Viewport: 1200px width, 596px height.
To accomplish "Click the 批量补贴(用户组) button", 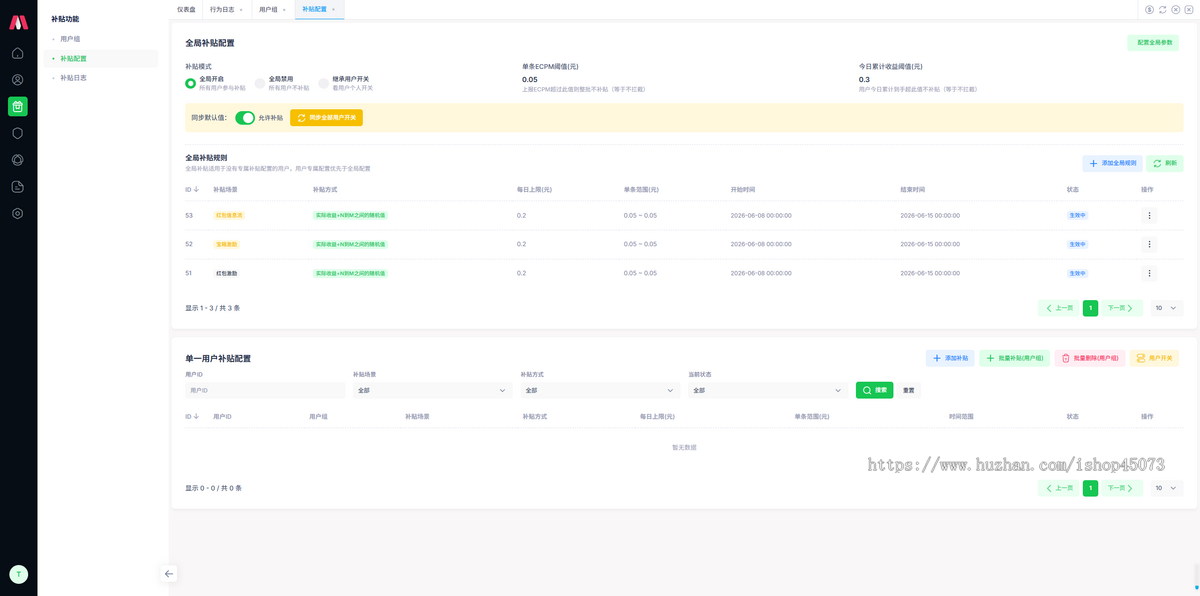I will click(1015, 358).
